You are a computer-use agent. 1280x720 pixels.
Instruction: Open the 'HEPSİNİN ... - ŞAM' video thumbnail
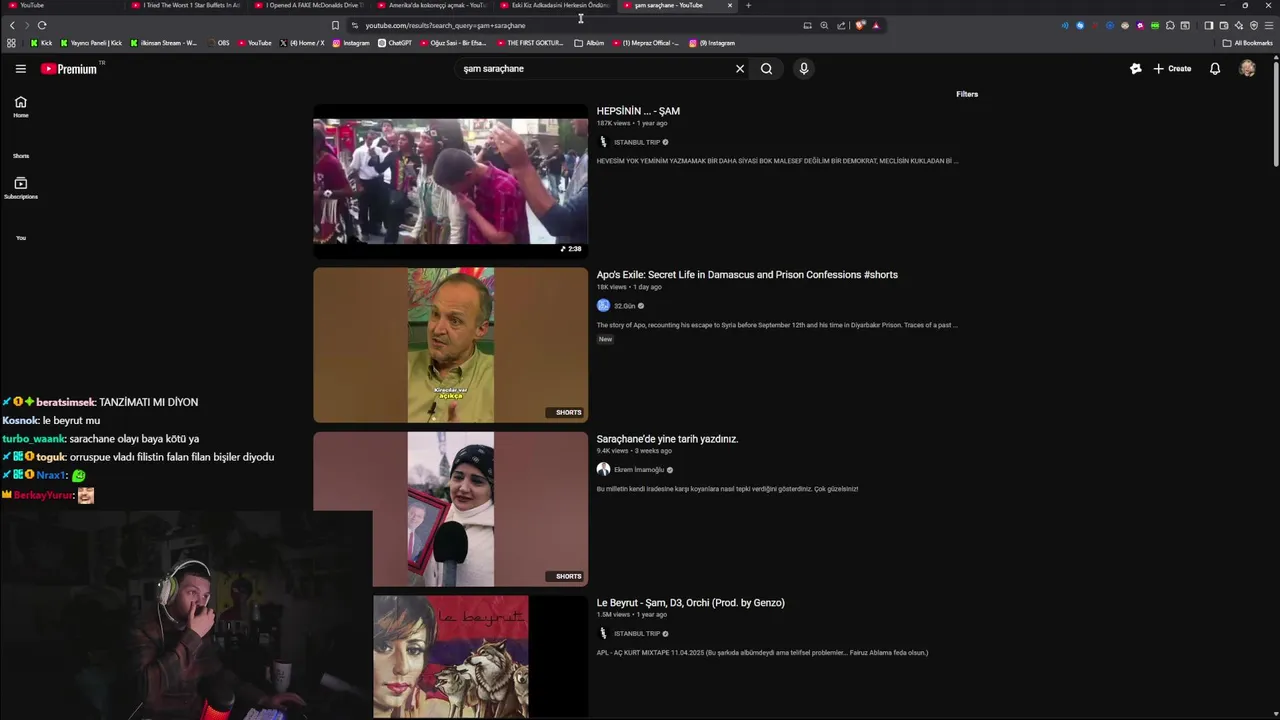450,181
